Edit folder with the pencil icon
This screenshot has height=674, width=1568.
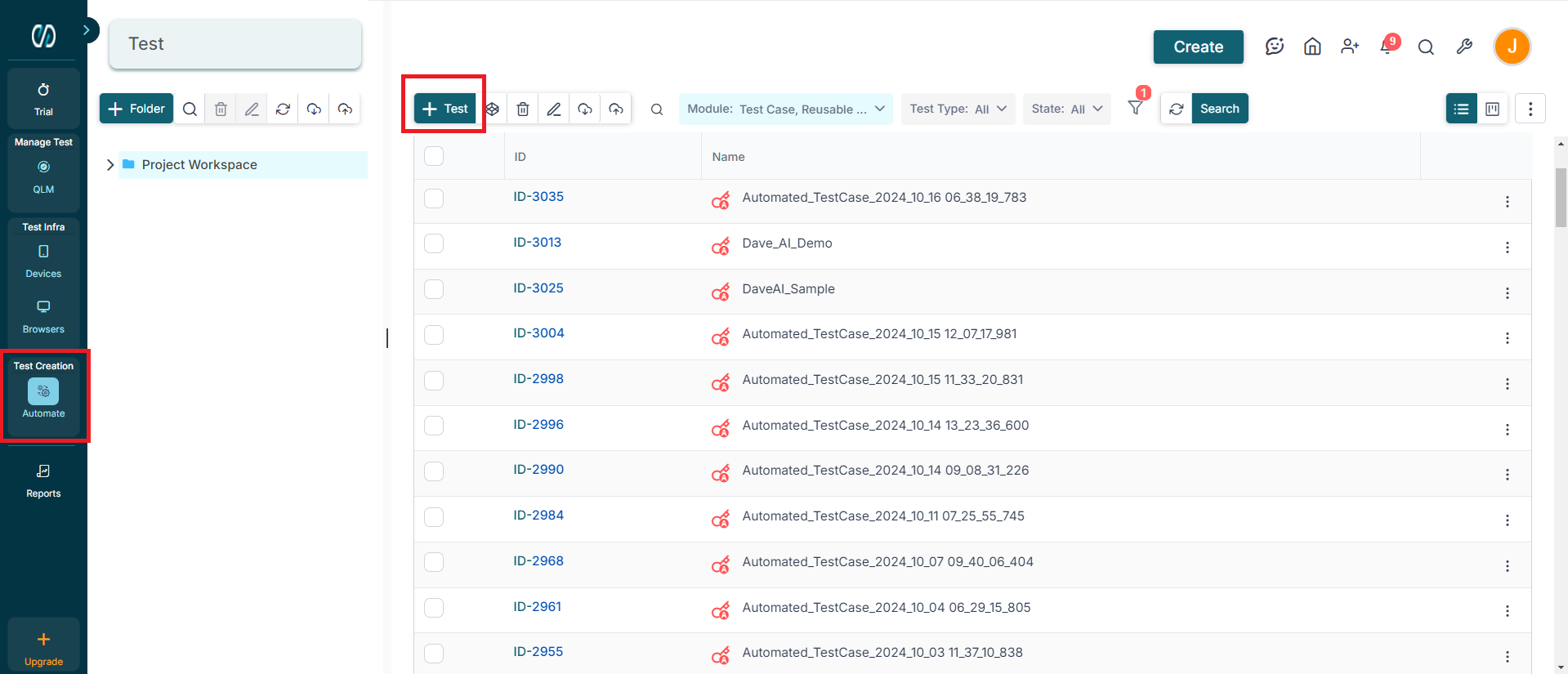click(252, 109)
